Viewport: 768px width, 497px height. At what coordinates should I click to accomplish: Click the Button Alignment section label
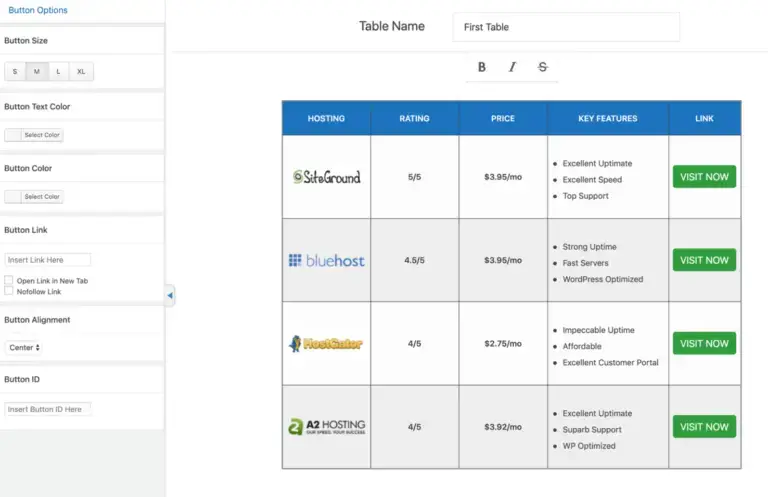coord(37,320)
